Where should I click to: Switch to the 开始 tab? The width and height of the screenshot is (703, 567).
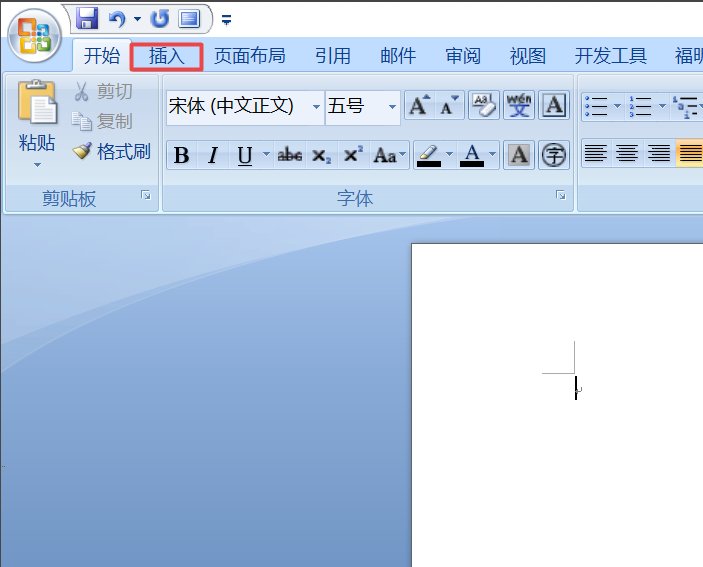102,56
